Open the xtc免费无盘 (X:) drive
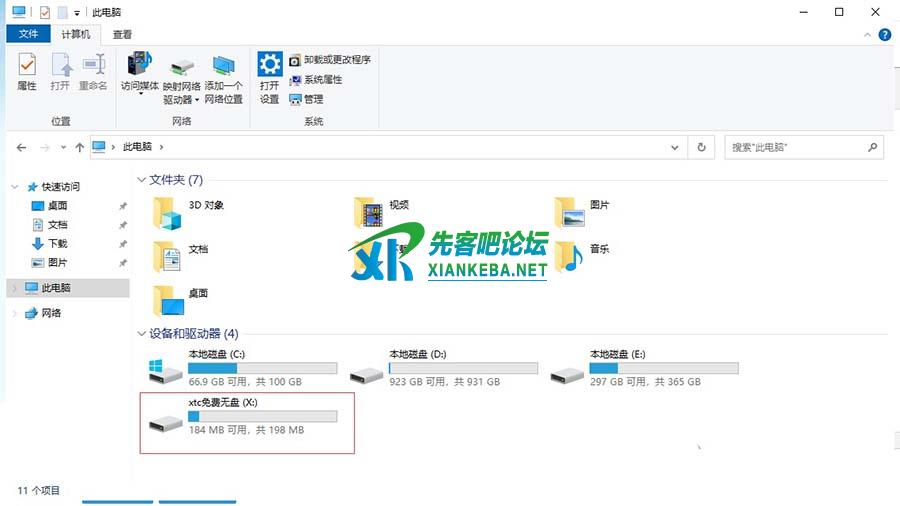 164,421
